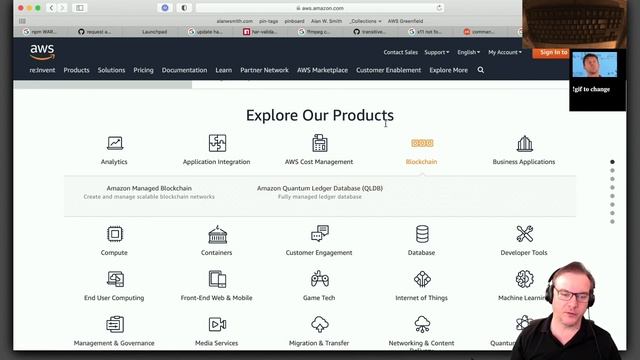Screen dimensions: 640x360
Task: Select the Application Integration puzzle icon
Action: tap(217, 143)
